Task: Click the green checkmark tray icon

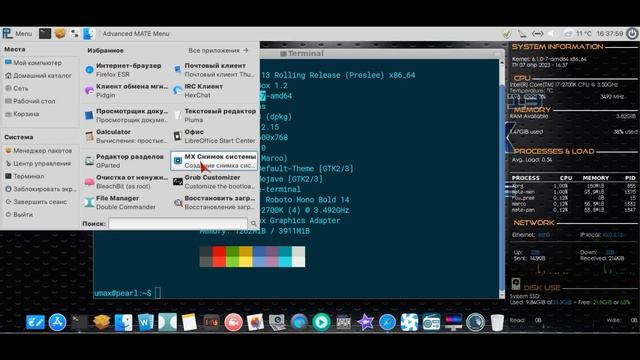Action: tap(507, 33)
